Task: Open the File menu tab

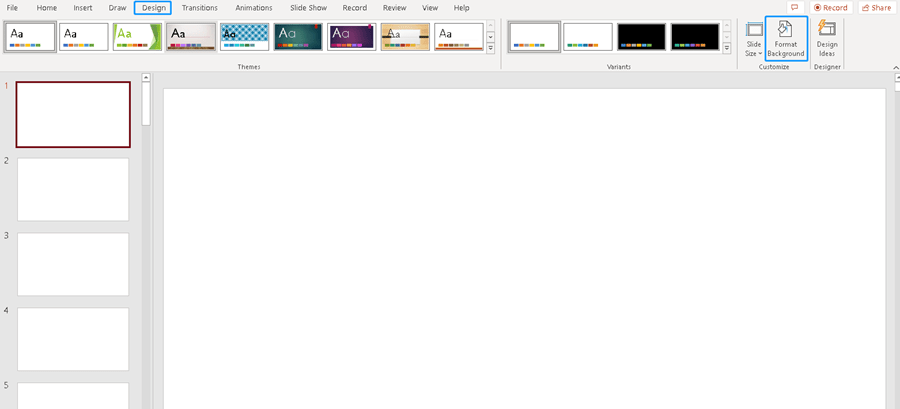Action: coord(12,8)
